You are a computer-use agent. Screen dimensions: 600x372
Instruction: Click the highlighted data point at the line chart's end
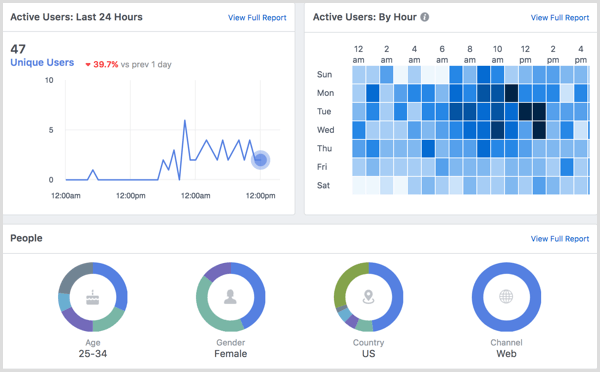(261, 160)
